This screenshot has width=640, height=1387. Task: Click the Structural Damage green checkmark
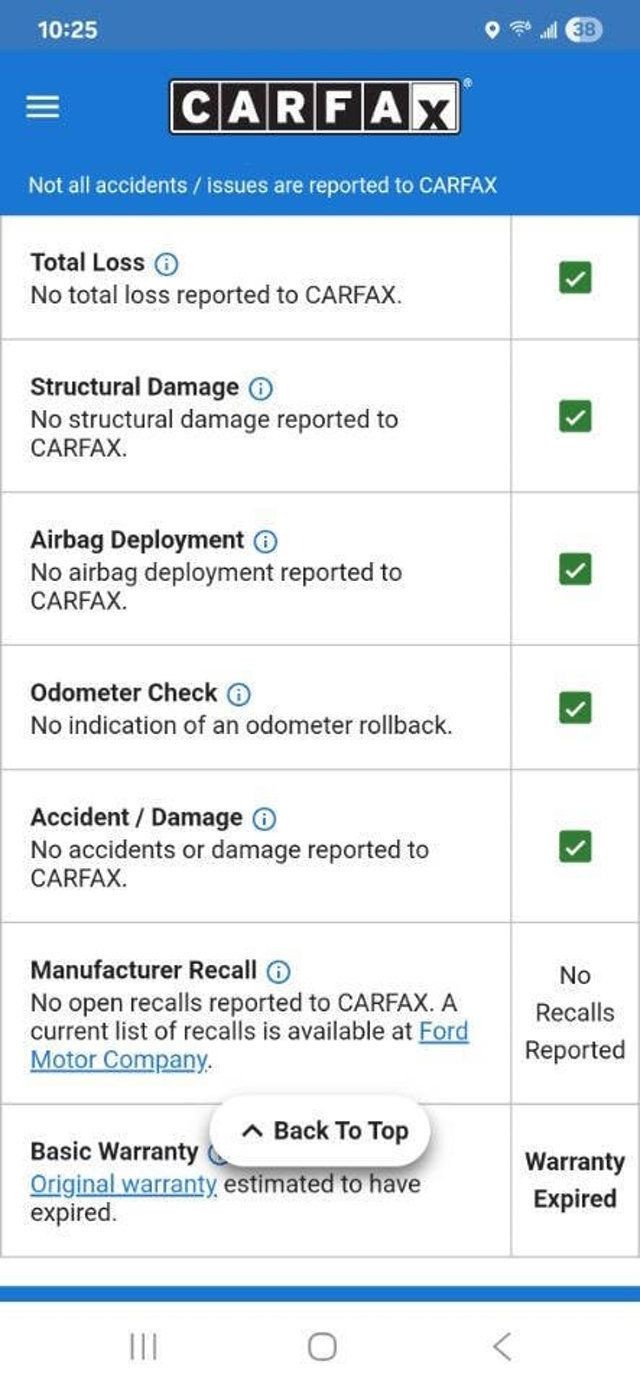click(574, 416)
